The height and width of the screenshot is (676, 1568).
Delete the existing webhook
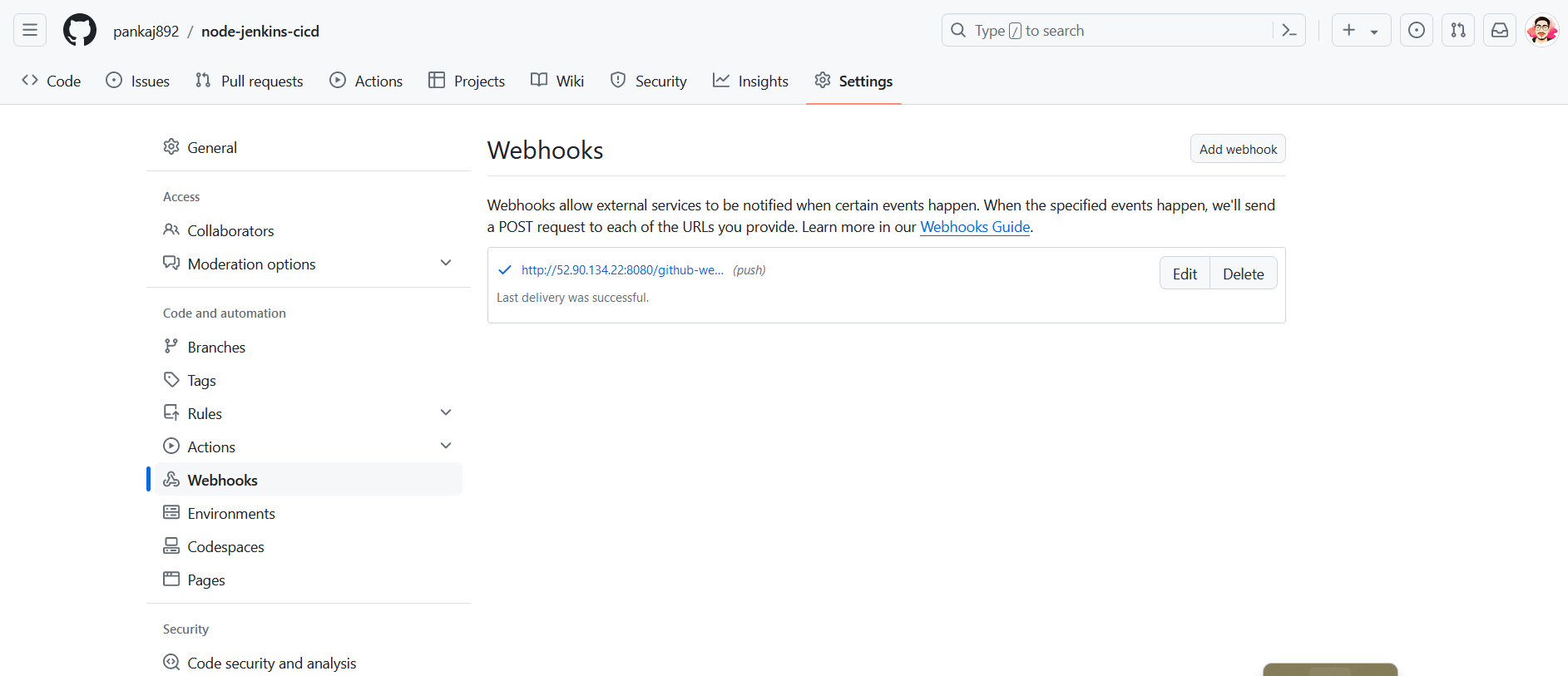[1244, 274]
